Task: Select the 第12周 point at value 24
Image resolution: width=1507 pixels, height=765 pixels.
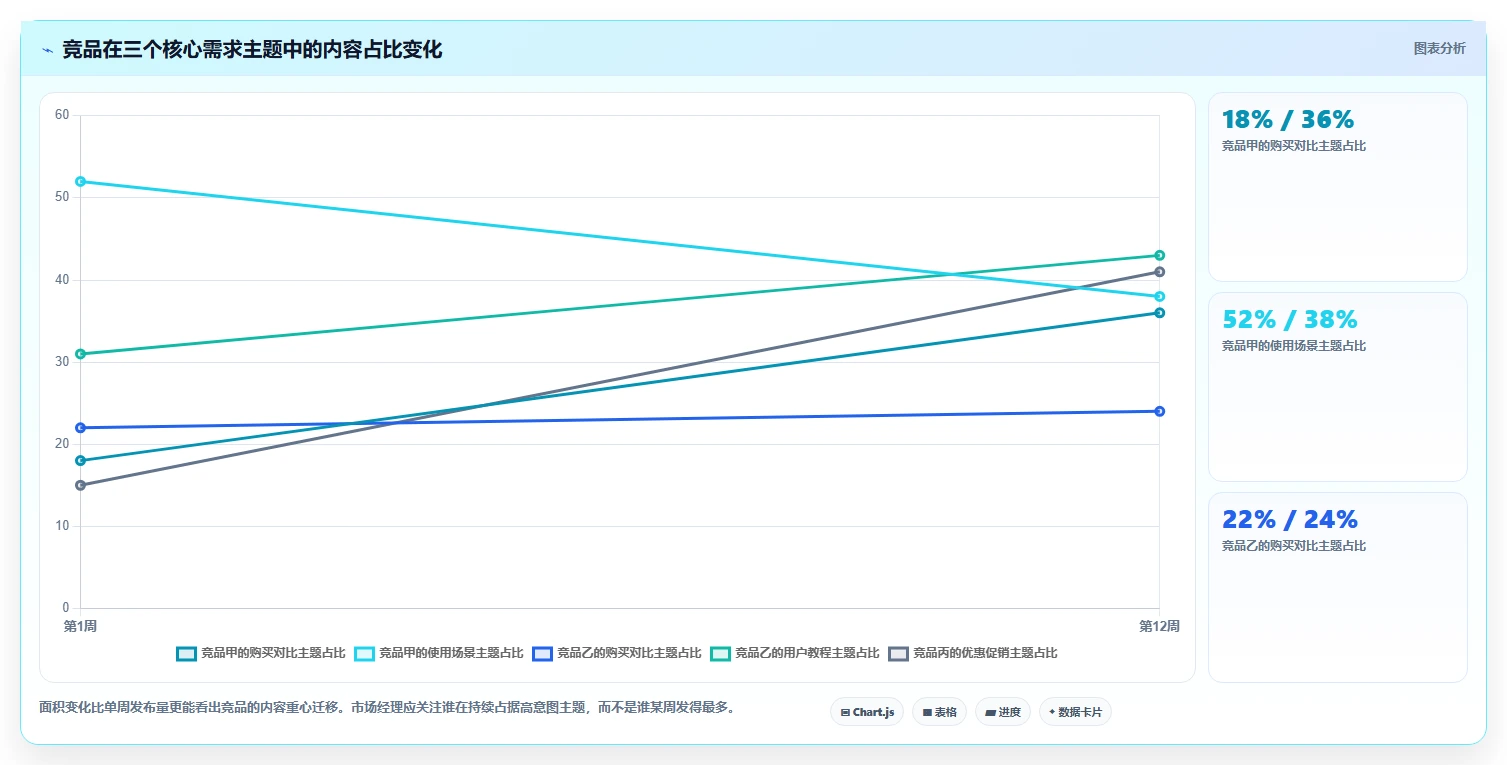Action: coord(1159,411)
